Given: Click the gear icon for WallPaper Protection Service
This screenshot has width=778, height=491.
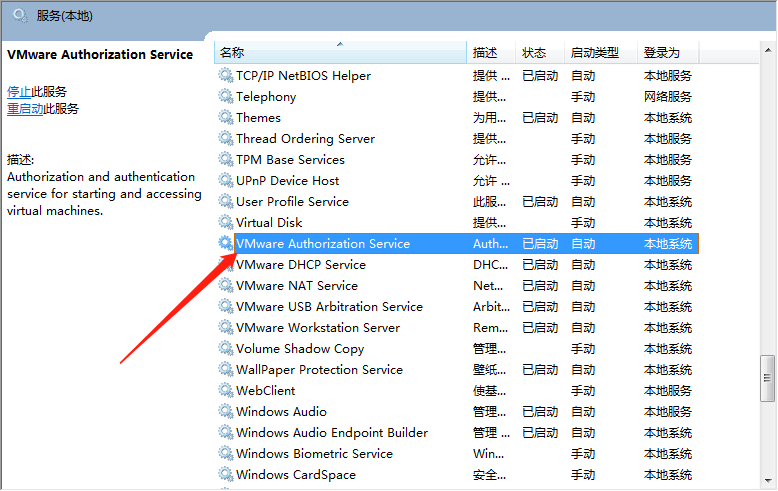Looking at the screenshot, I should point(226,369).
